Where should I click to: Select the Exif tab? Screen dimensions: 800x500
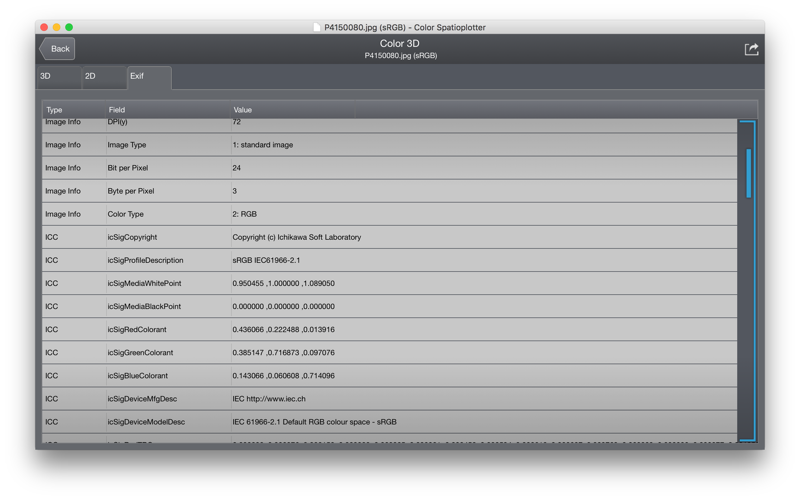click(149, 77)
